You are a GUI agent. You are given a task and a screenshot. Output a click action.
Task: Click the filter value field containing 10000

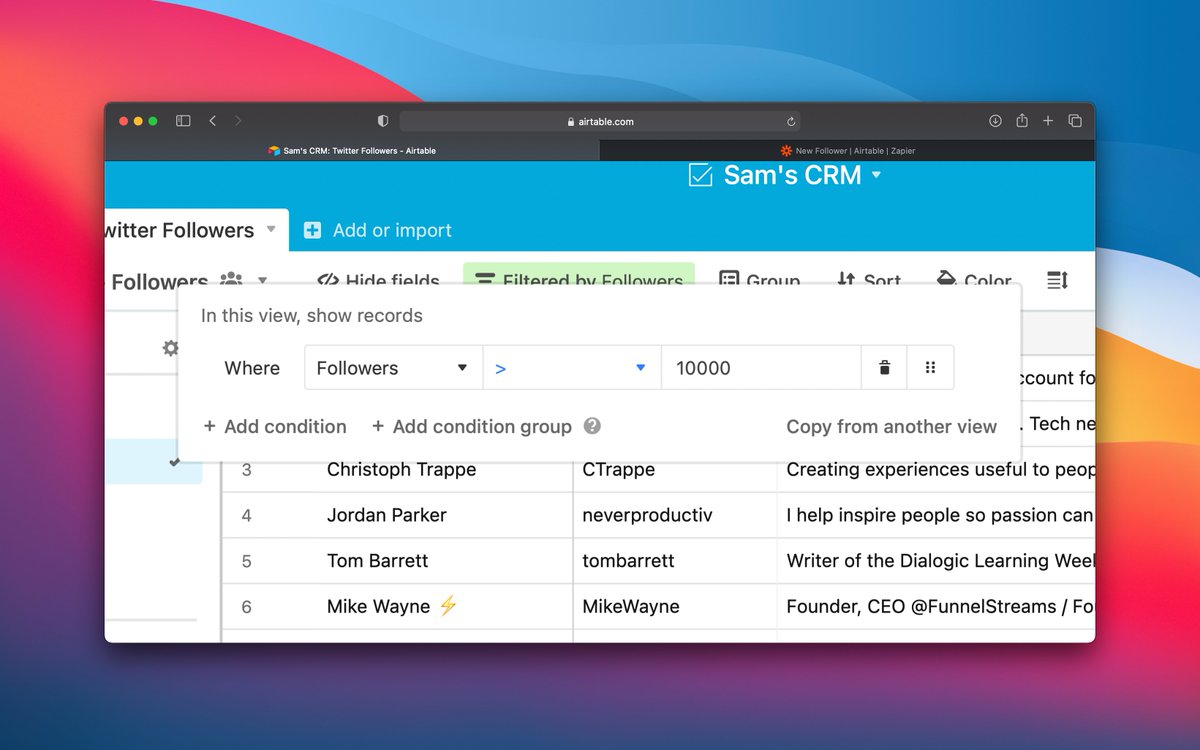point(761,368)
